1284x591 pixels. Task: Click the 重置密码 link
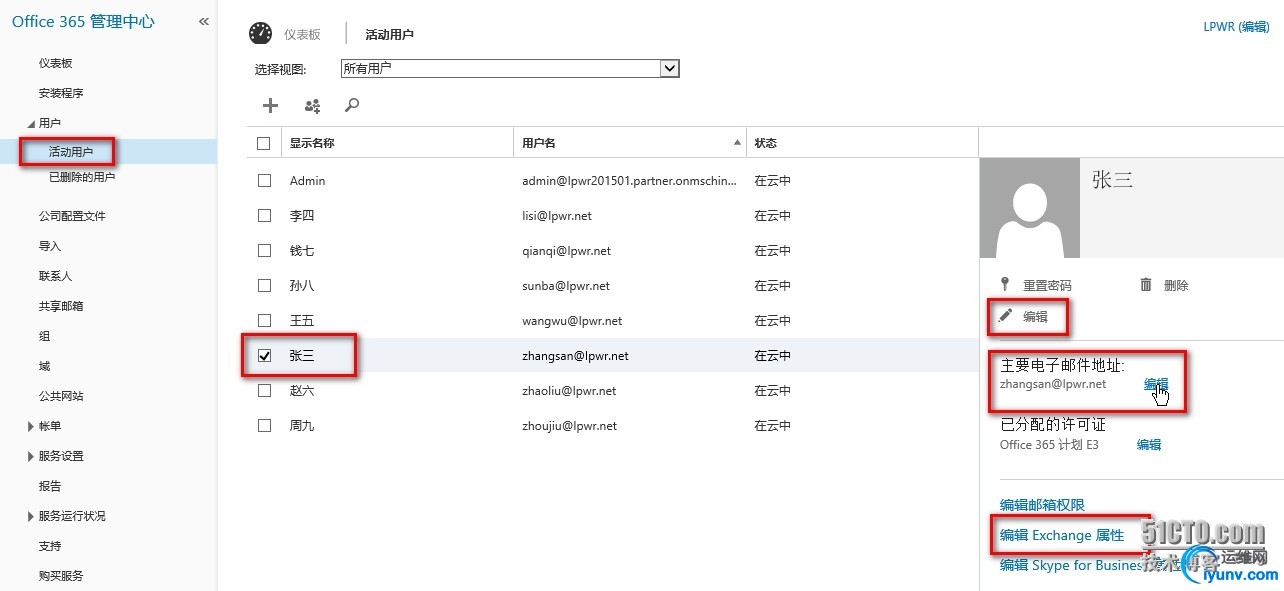(x=1047, y=285)
